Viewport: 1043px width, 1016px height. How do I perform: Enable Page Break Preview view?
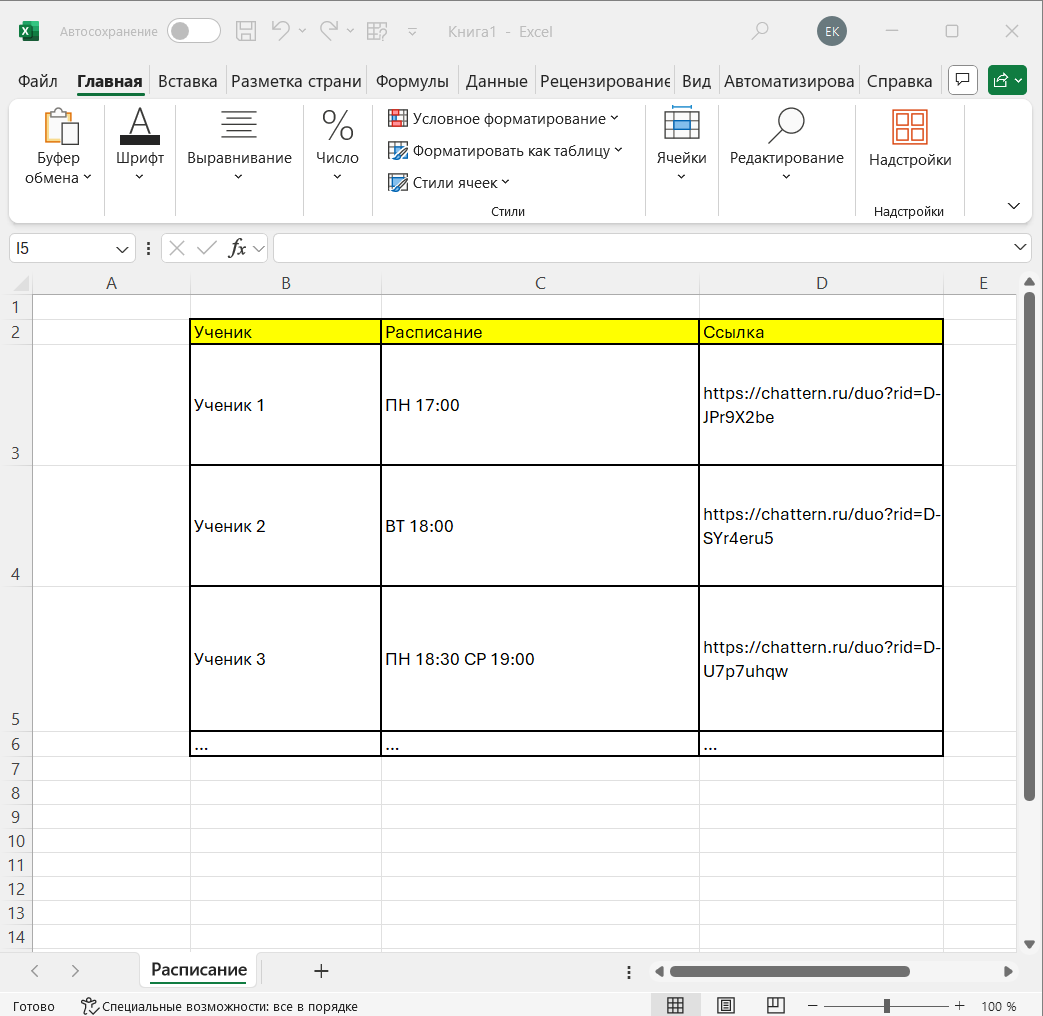(776, 1005)
